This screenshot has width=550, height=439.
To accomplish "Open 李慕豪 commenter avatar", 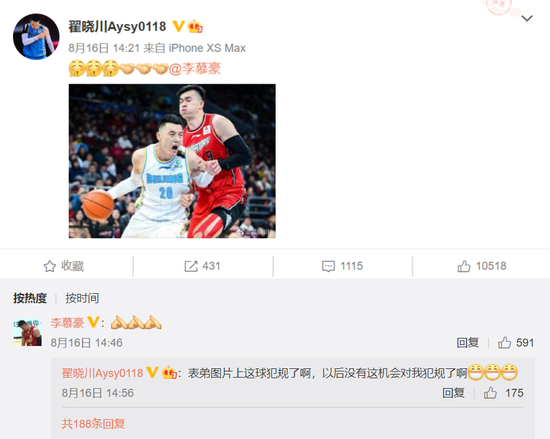I will pyautogui.click(x=28, y=332).
